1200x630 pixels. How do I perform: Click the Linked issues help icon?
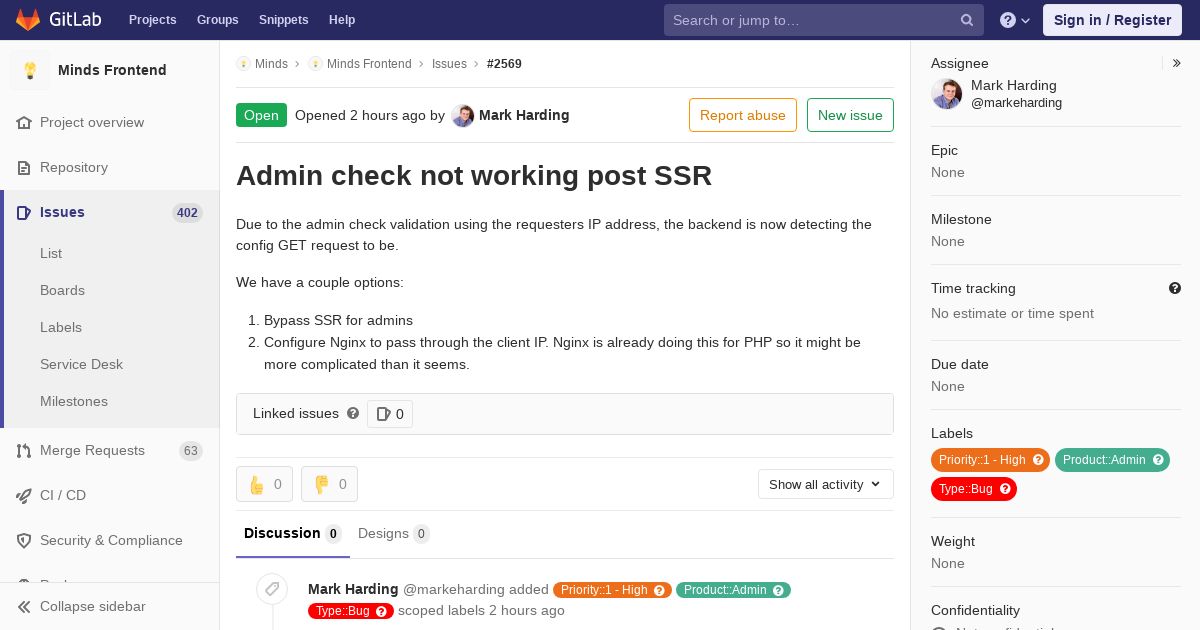(353, 413)
